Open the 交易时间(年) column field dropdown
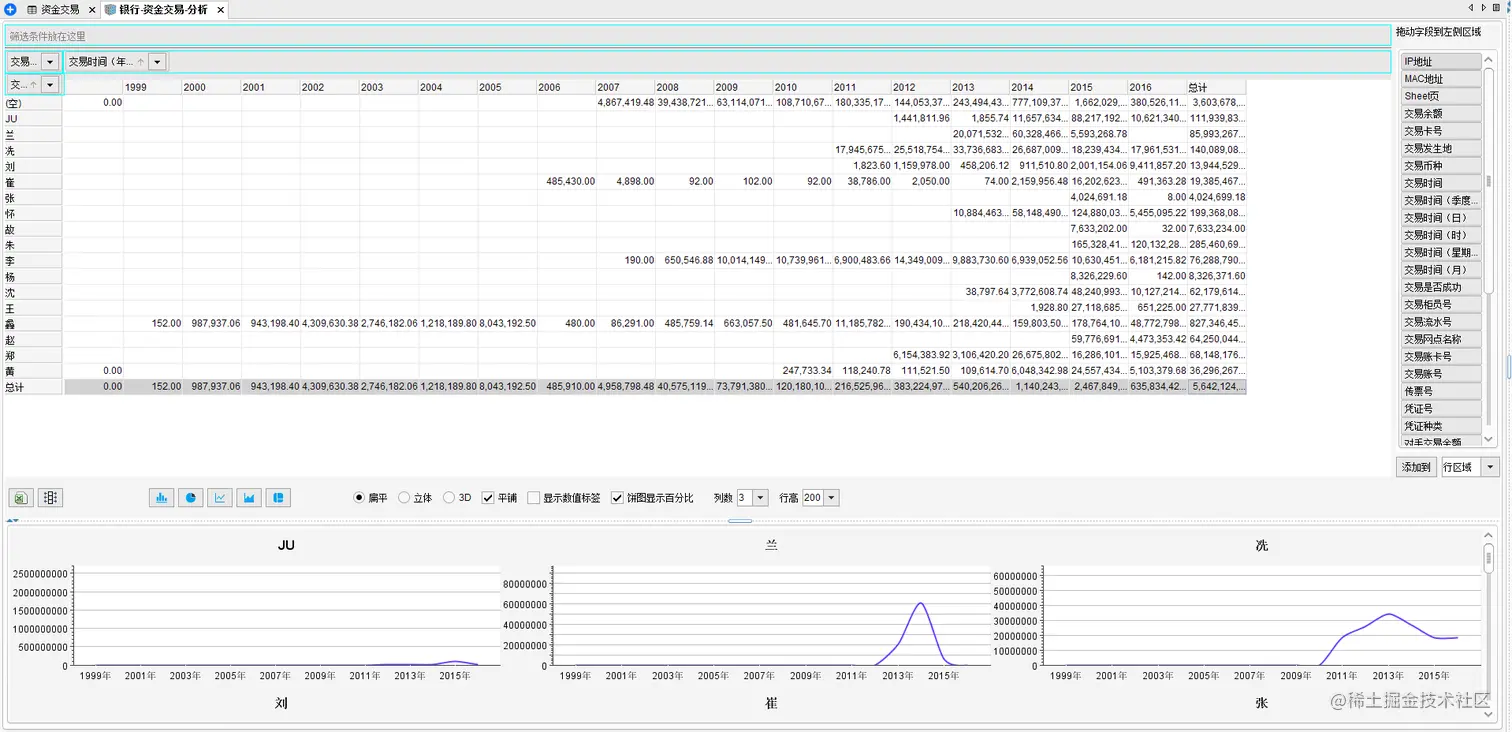1512x732 pixels. (x=157, y=62)
